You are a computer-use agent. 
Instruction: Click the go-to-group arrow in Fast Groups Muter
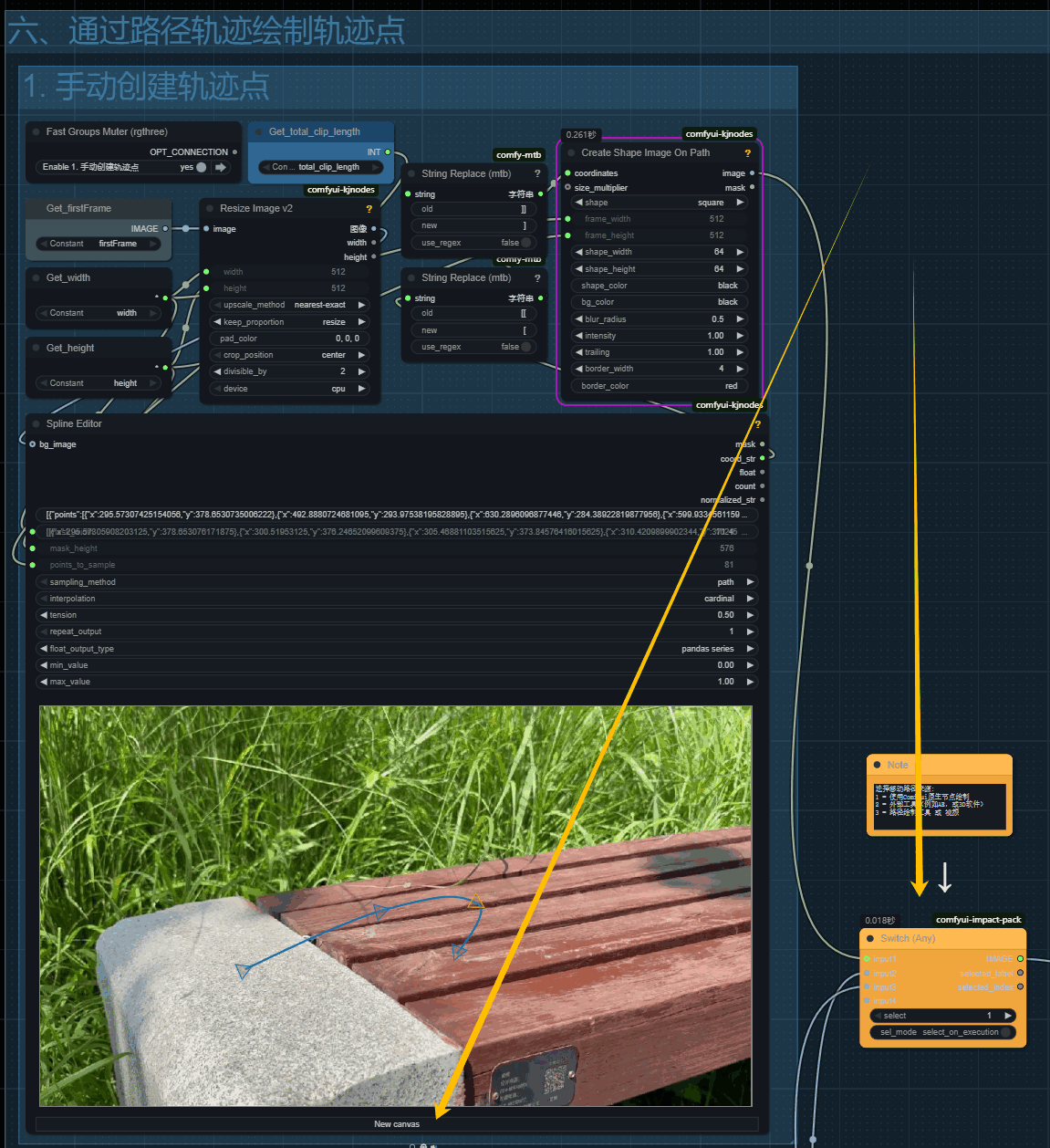click(220, 167)
